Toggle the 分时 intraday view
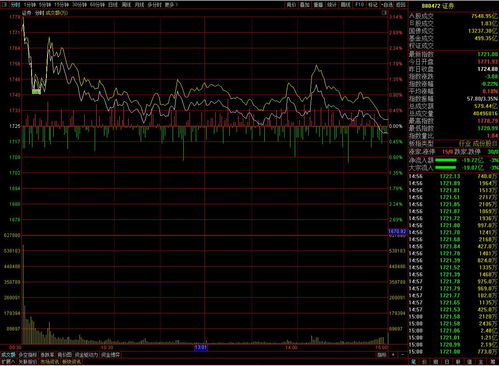Viewport: 499px width, 366px height. point(15,5)
